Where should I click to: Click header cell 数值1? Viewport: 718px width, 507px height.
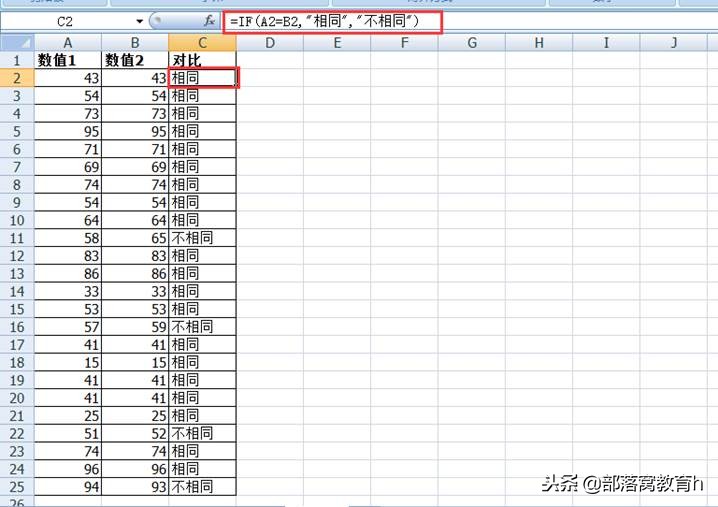(x=68, y=60)
